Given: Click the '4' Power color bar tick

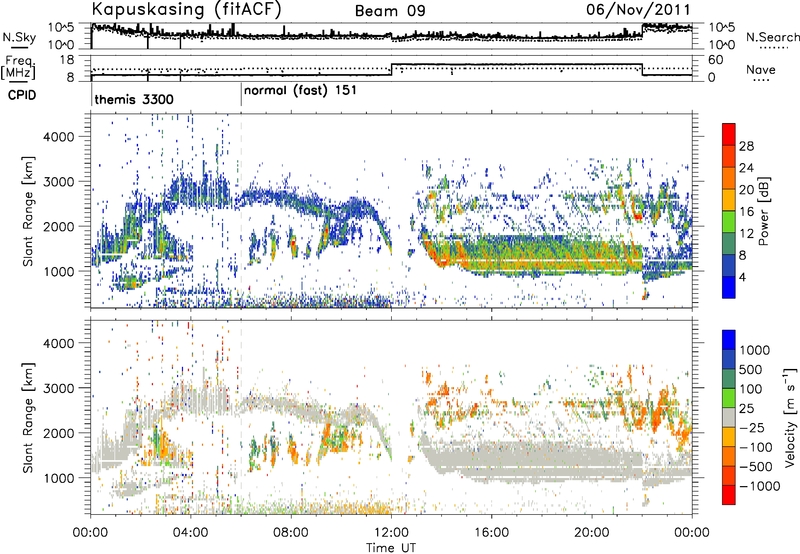Looking at the screenshot, I should click(742, 278).
